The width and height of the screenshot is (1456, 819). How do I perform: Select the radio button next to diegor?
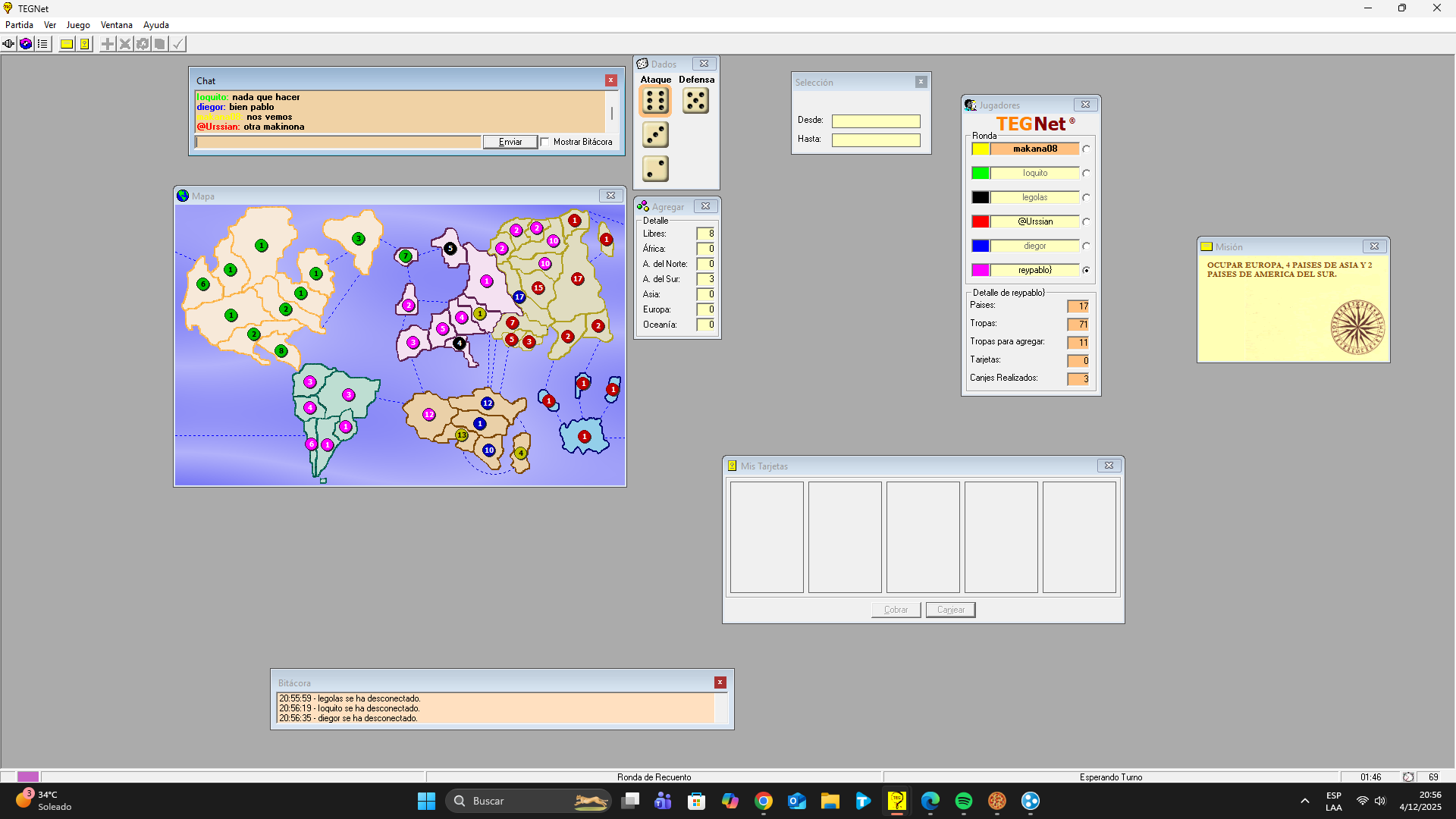coord(1086,246)
